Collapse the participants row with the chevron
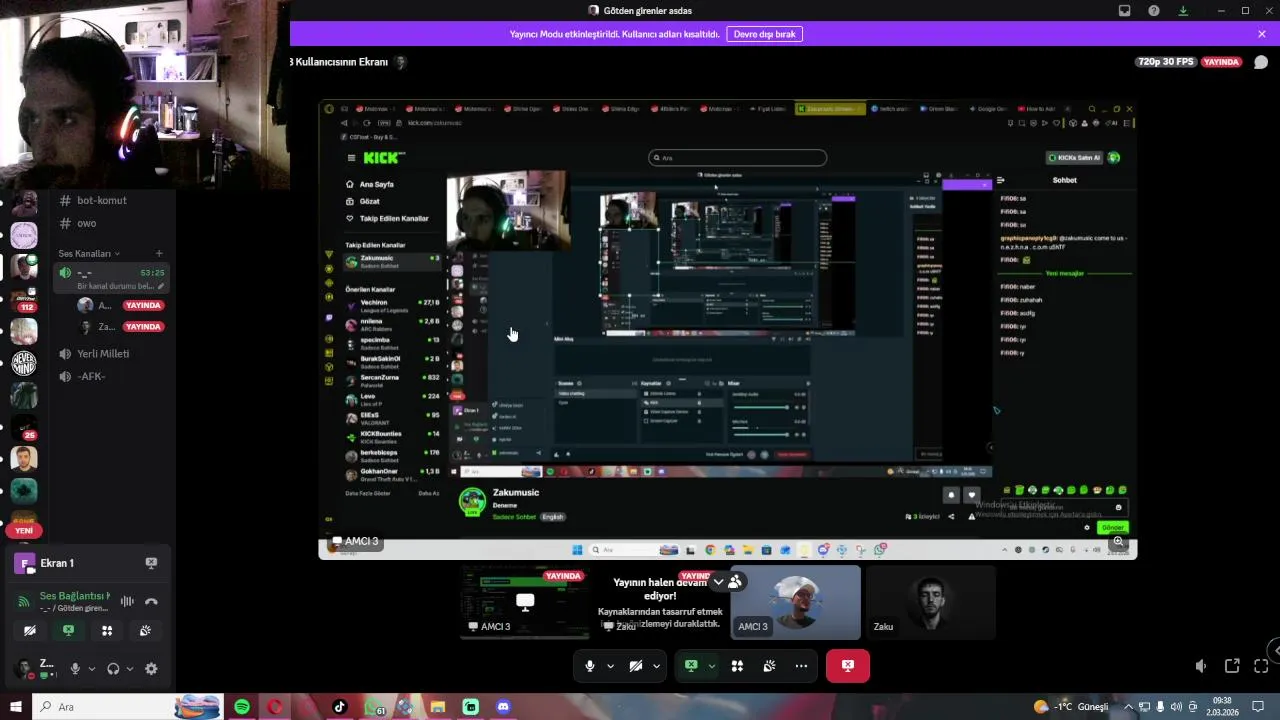 (718, 581)
